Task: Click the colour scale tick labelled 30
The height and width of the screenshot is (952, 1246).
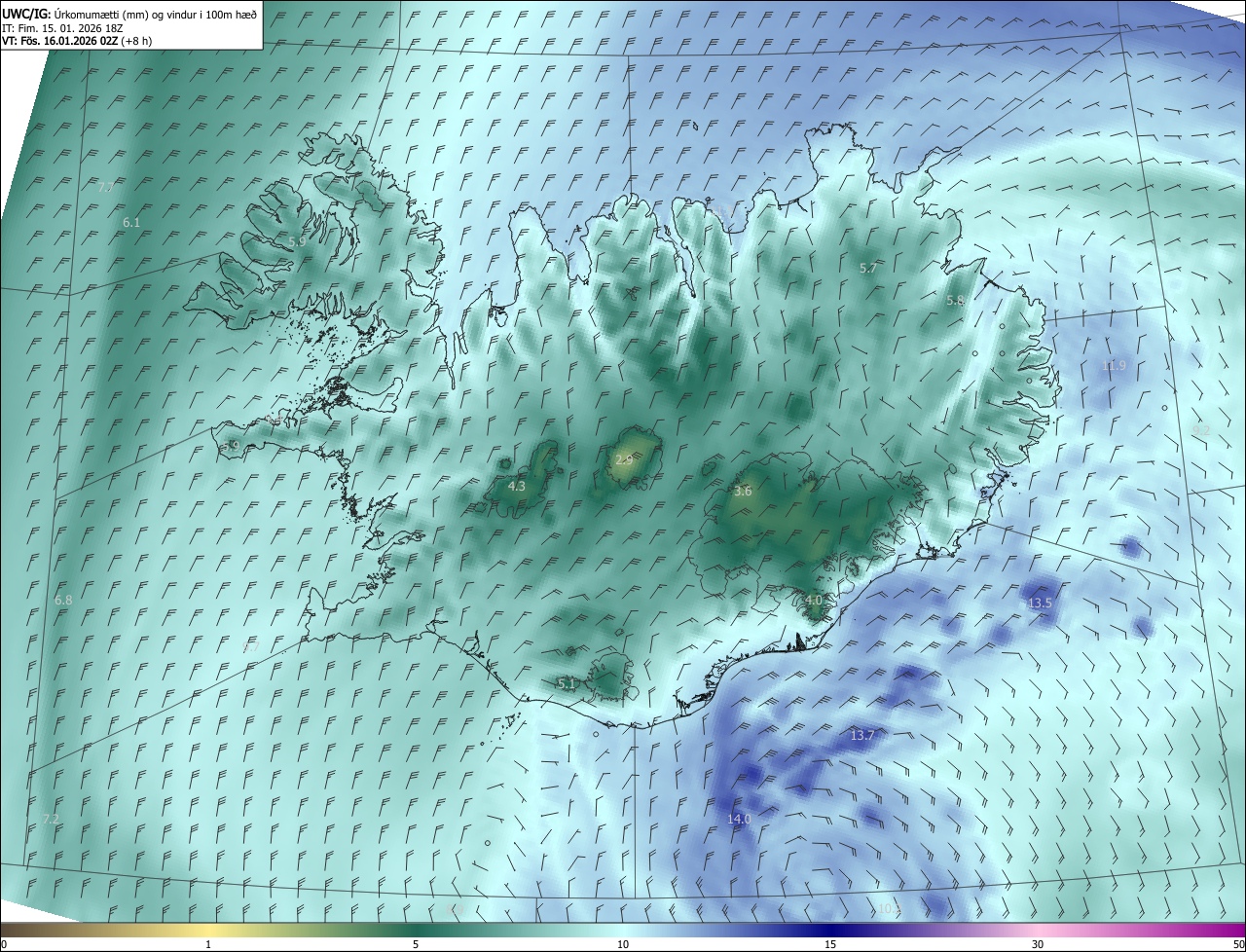Action: point(1038,944)
